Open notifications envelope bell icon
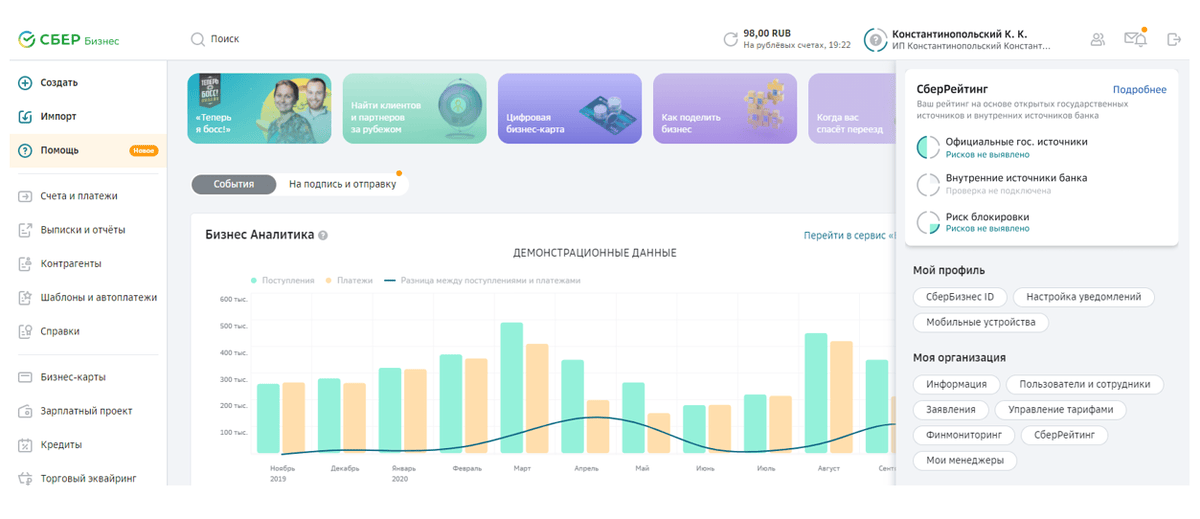Screen dimensions: 1200x519 1135,39
